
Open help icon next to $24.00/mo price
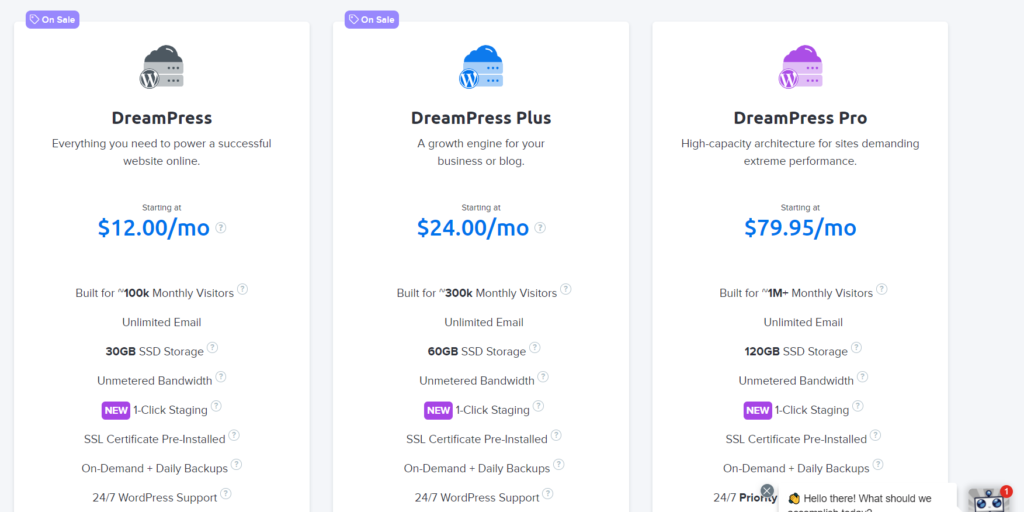point(540,227)
